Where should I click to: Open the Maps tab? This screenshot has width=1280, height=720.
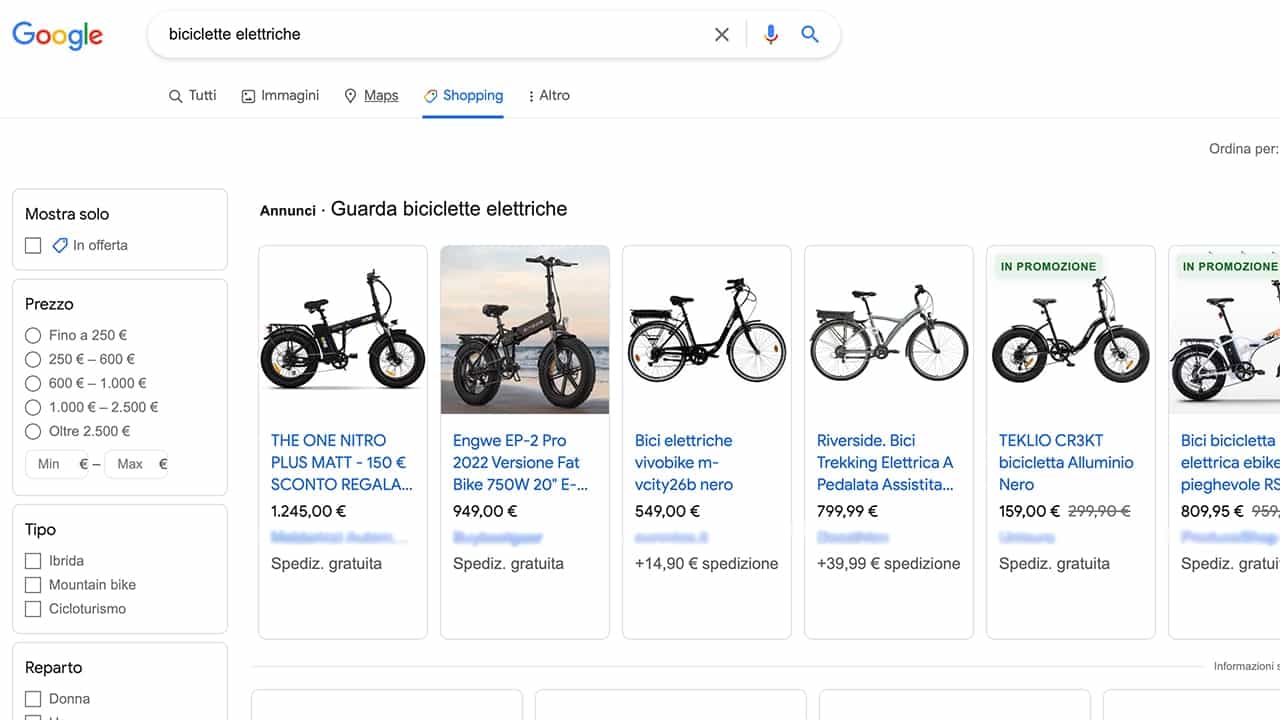[371, 95]
